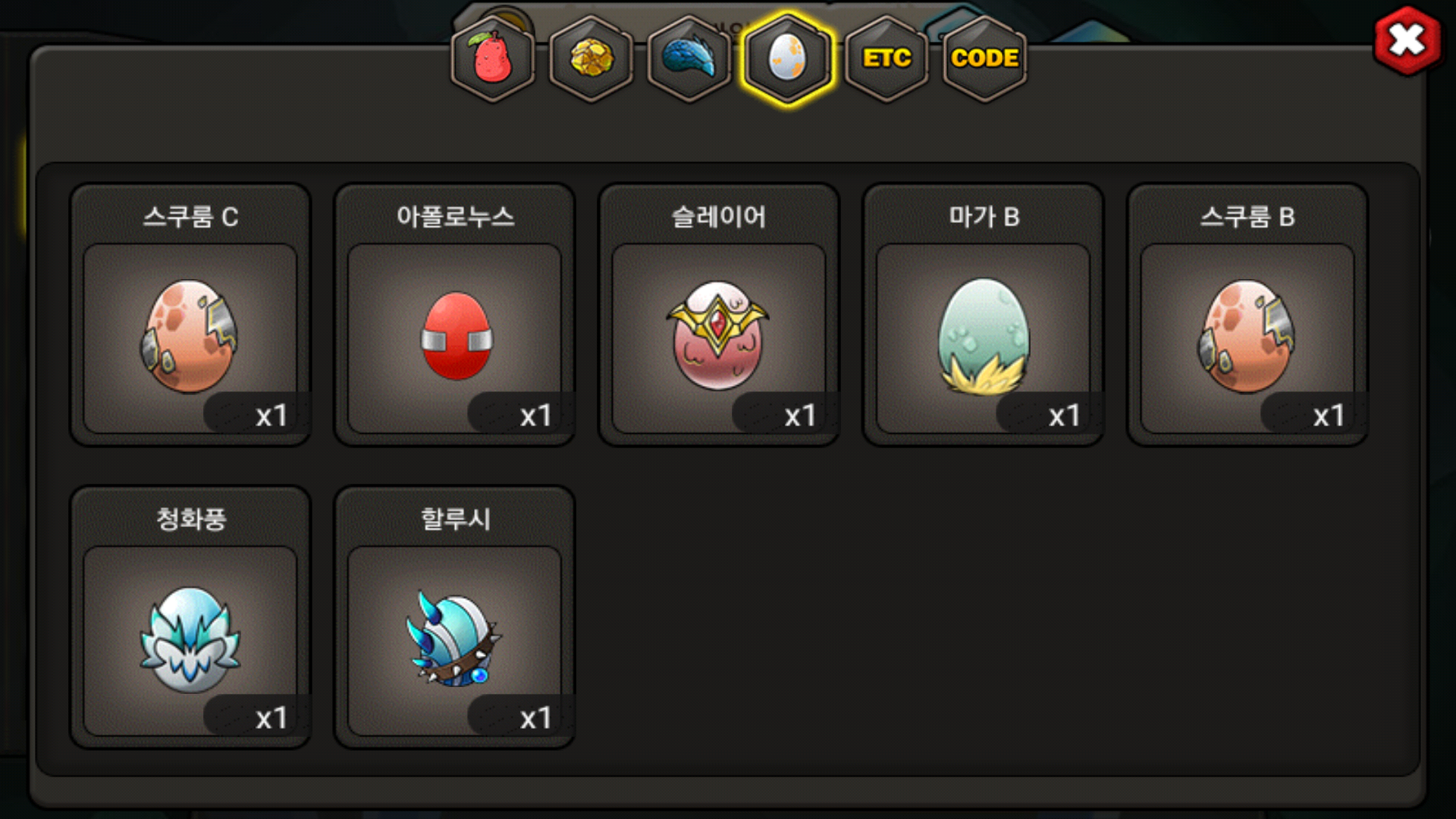Select the green 마가 B egg icon
Screen dimensions: 1456x819
[984, 336]
